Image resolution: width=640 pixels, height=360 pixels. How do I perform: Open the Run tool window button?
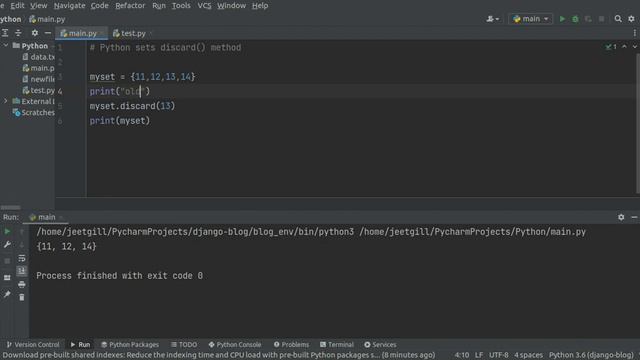coord(80,344)
